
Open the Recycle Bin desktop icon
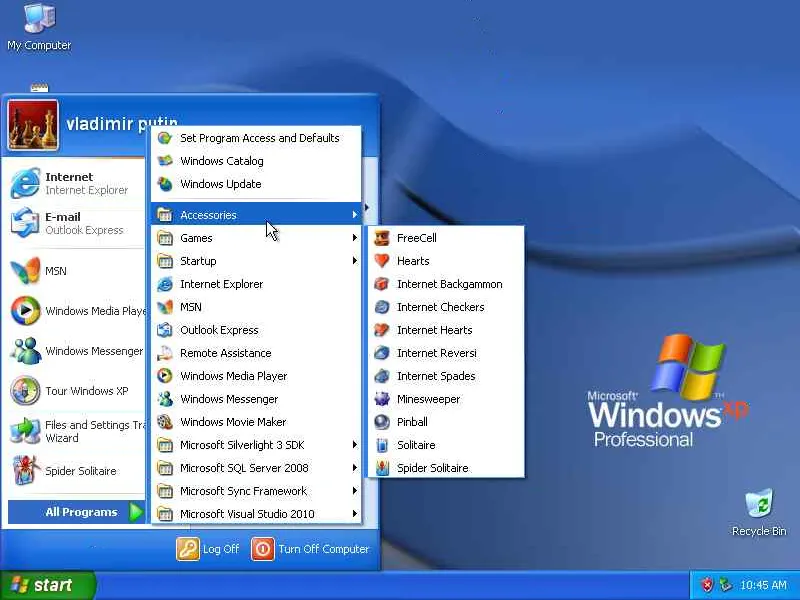759,512
